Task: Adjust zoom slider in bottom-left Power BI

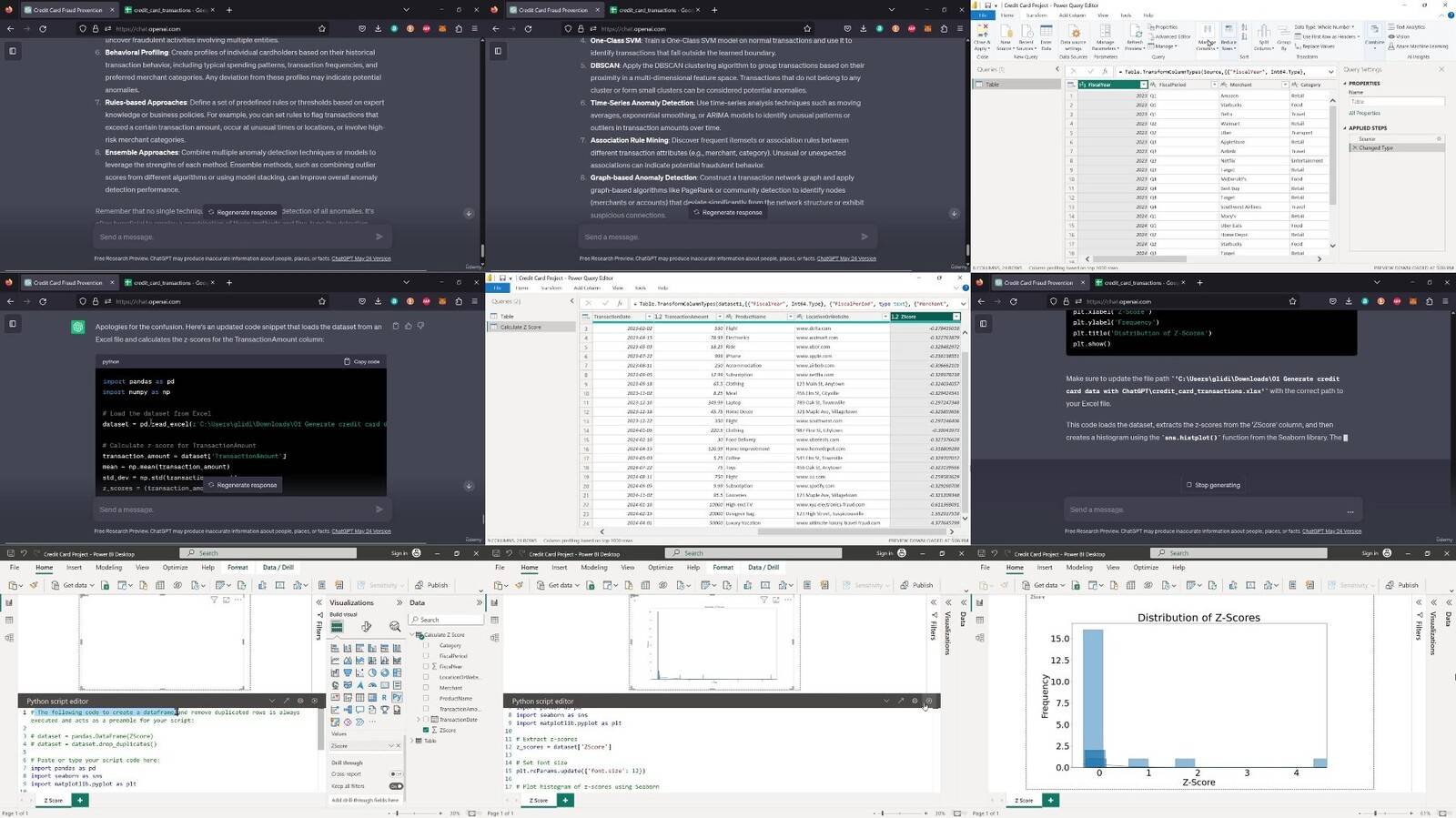Action: click(417, 813)
